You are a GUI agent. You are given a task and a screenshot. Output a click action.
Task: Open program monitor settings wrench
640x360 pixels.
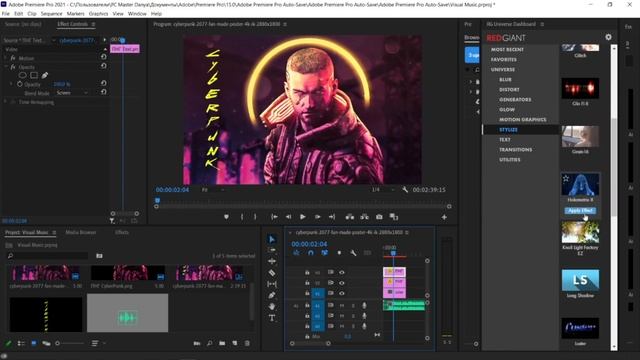click(x=405, y=190)
